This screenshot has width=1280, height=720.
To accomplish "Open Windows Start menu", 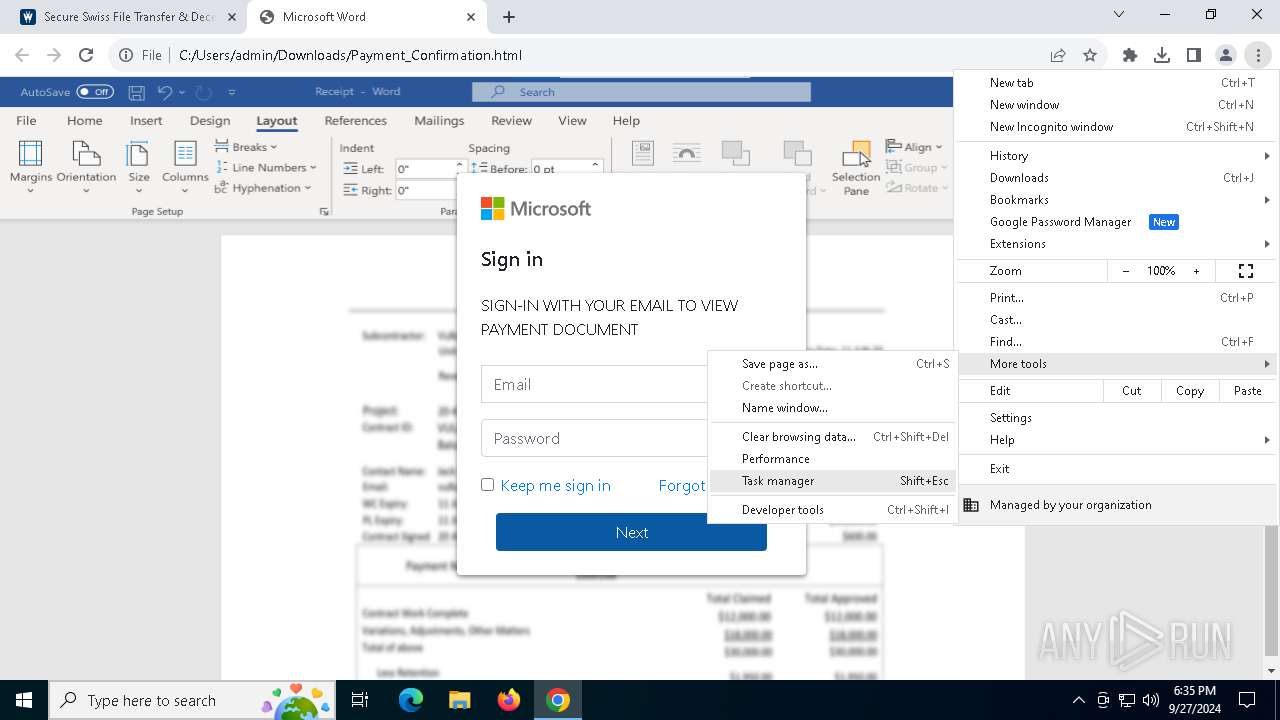I will click(24, 700).
